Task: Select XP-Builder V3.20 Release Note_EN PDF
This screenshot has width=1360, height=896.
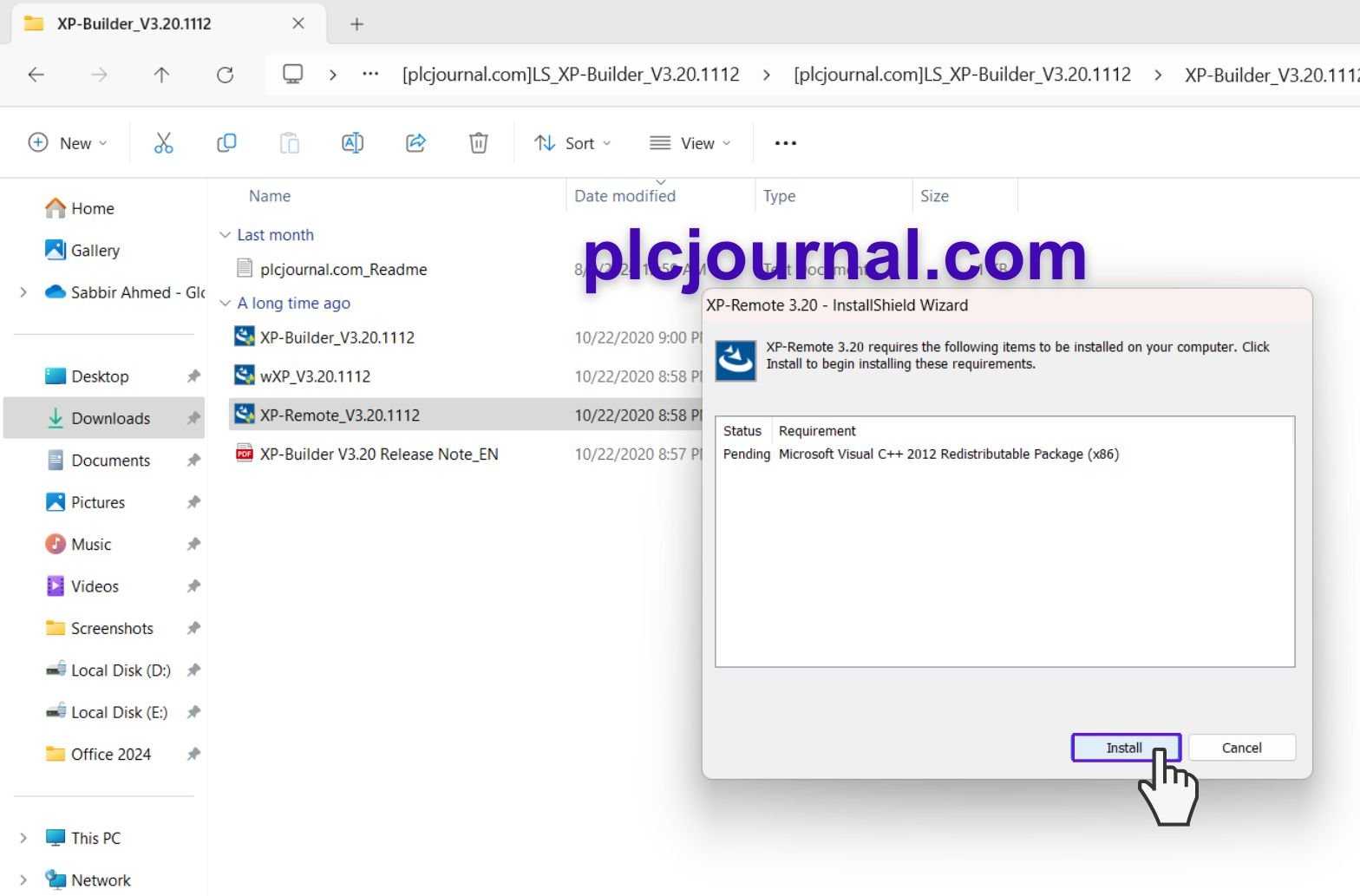Action: [379, 455]
